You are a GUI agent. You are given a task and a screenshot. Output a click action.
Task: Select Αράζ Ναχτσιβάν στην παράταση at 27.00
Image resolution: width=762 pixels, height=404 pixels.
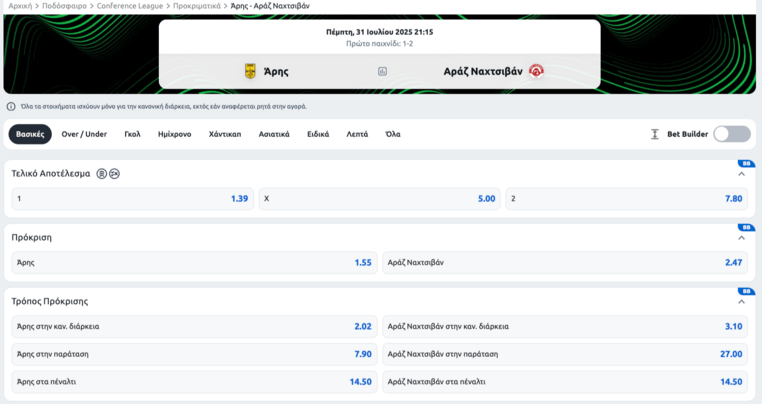(565, 354)
